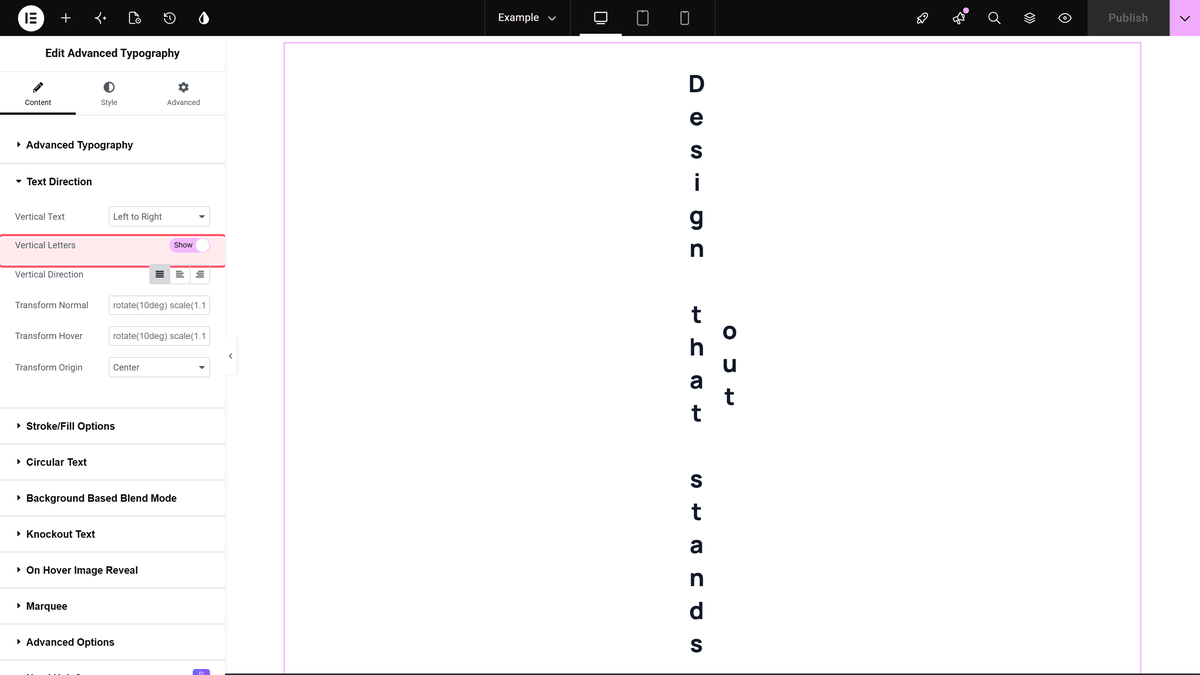Open the History clock icon

(x=170, y=18)
